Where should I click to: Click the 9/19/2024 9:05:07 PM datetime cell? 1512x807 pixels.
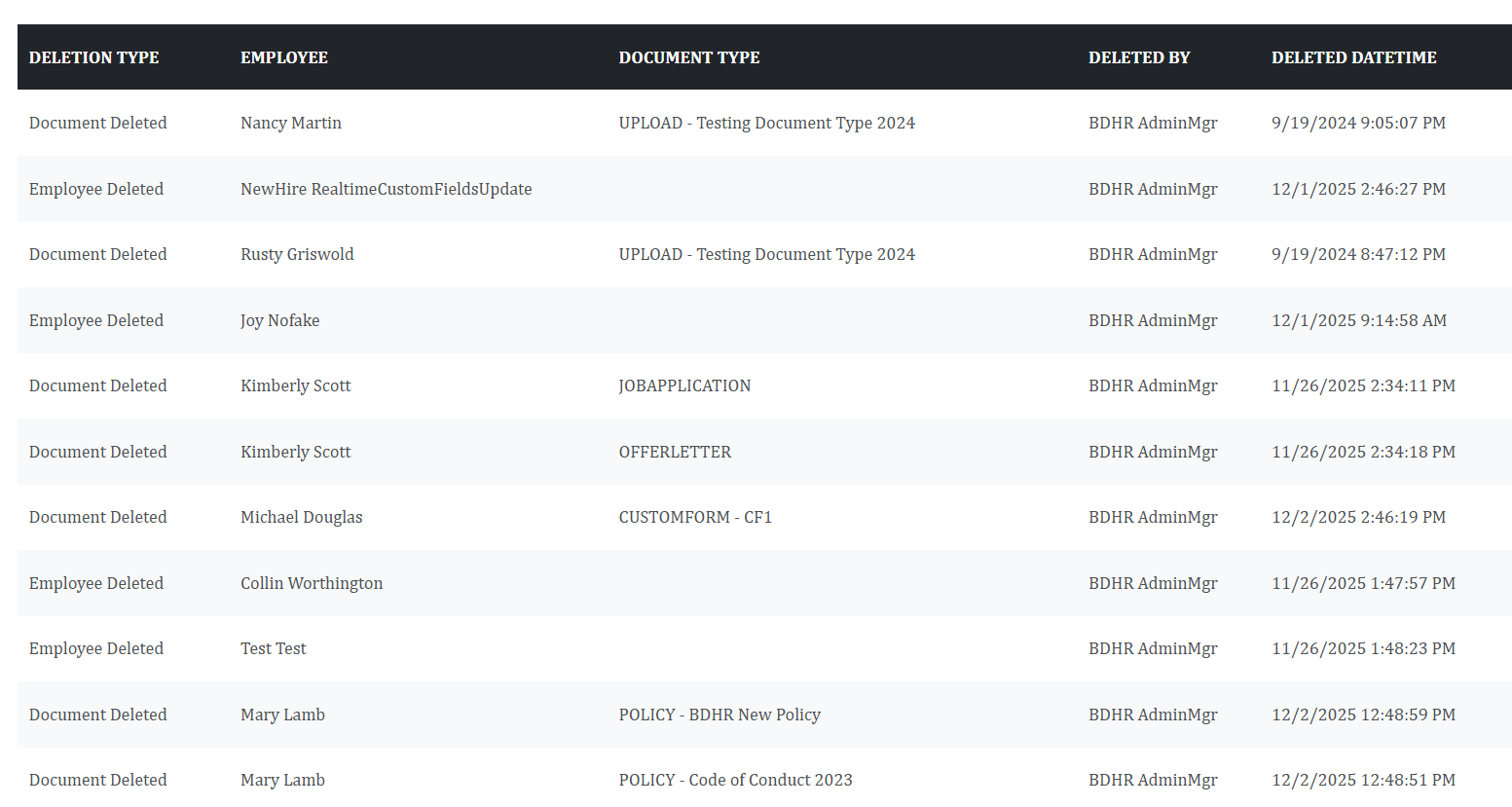pyautogui.click(x=1358, y=123)
